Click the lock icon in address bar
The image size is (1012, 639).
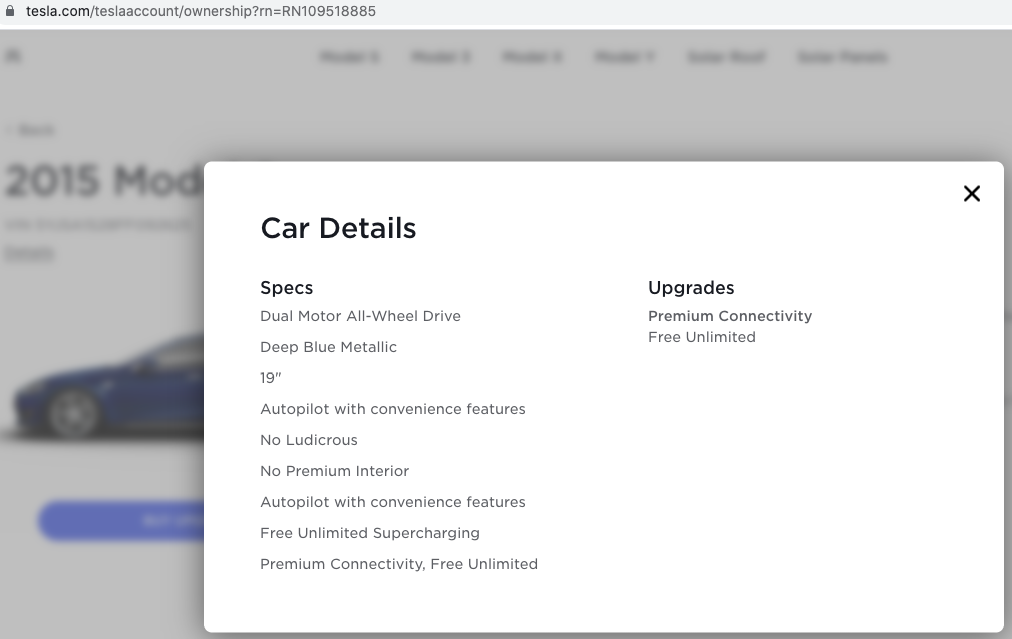[11, 11]
